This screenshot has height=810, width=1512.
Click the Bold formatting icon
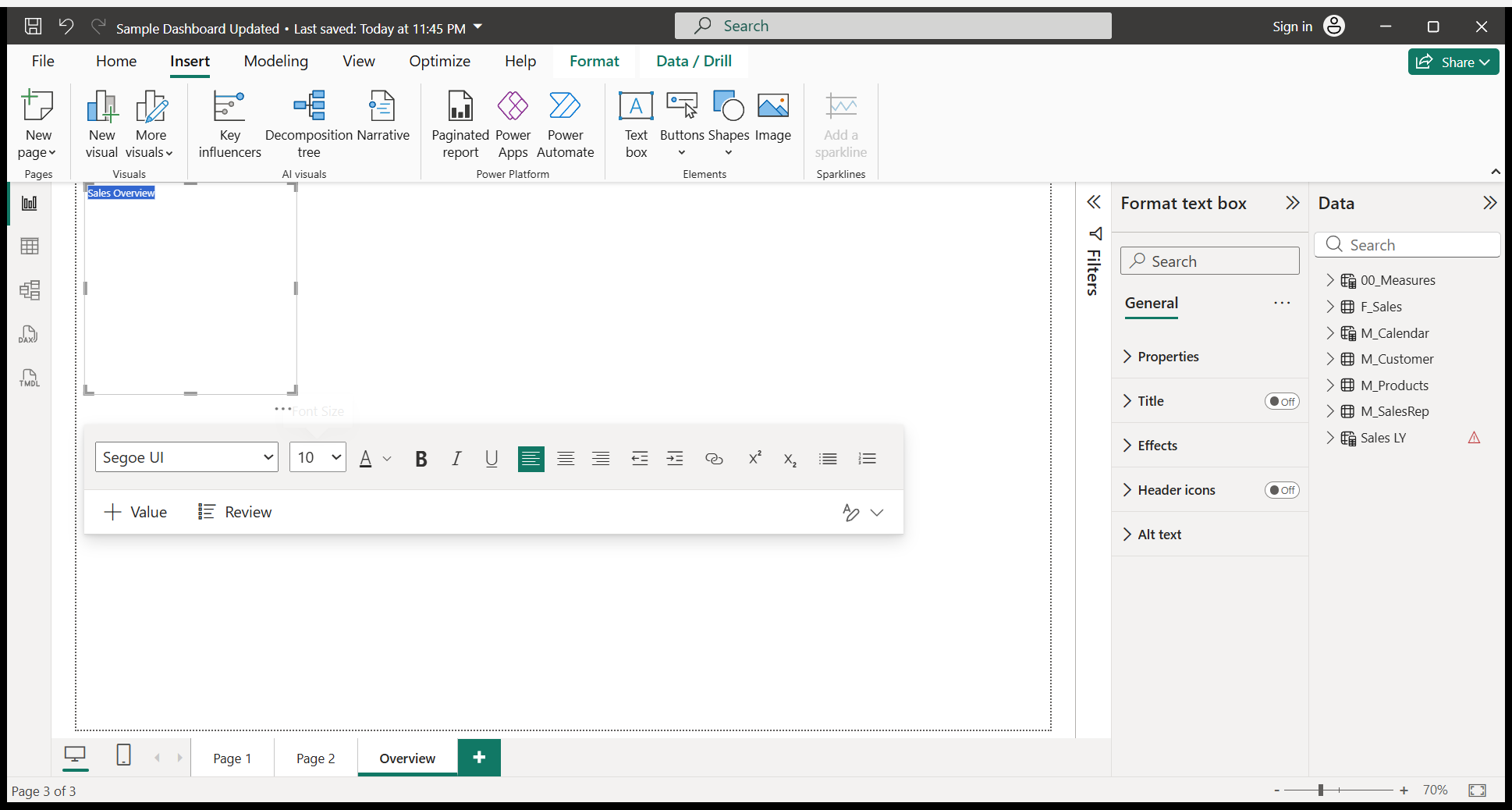421,459
